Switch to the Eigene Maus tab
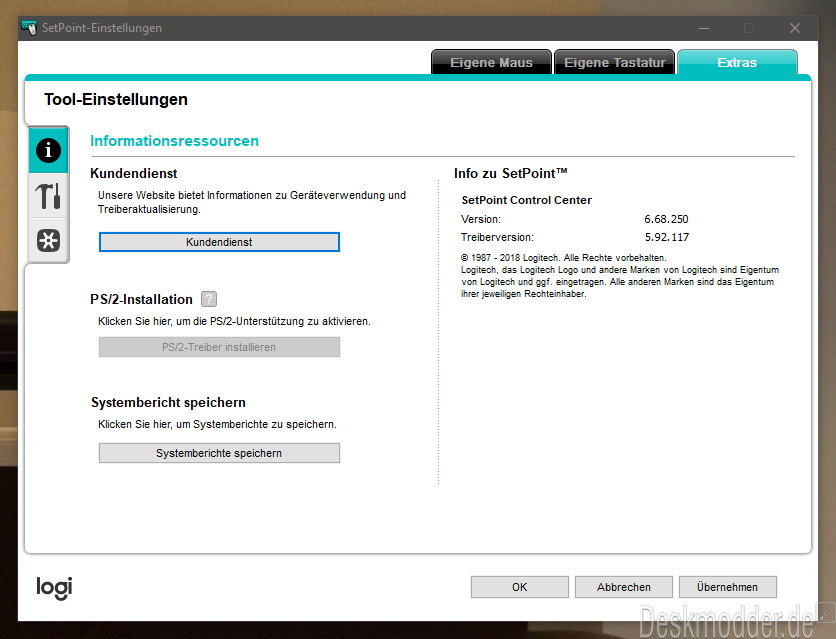 coord(491,62)
